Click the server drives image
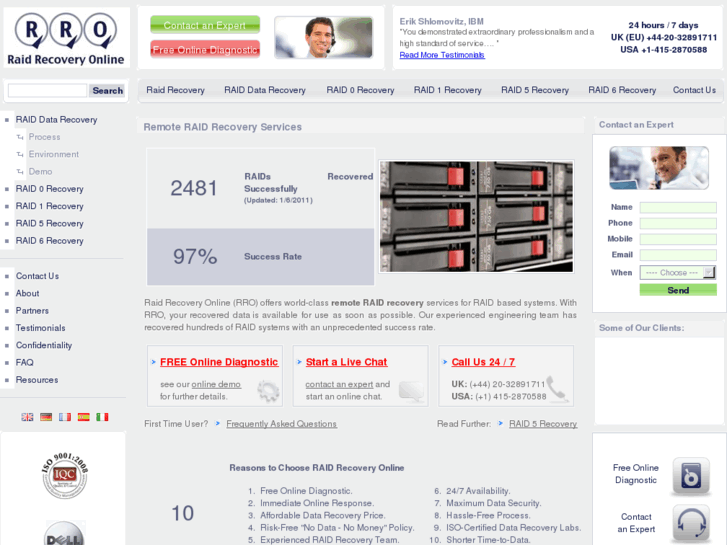Image resolution: width=727 pixels, height=545 pixels. [x=476, y=216]
